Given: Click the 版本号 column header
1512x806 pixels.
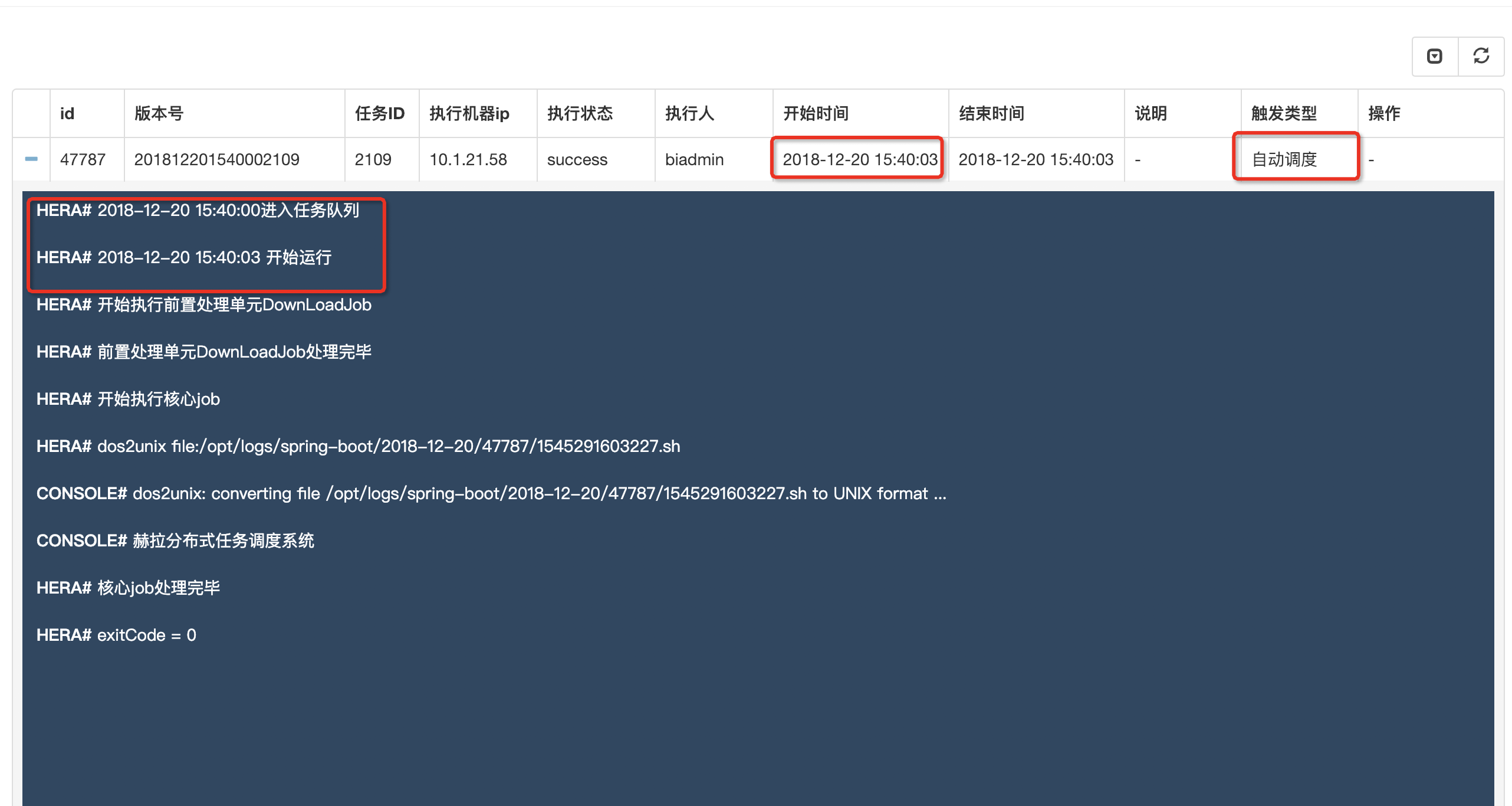Looking at the screenshot, I should (159, 113).
